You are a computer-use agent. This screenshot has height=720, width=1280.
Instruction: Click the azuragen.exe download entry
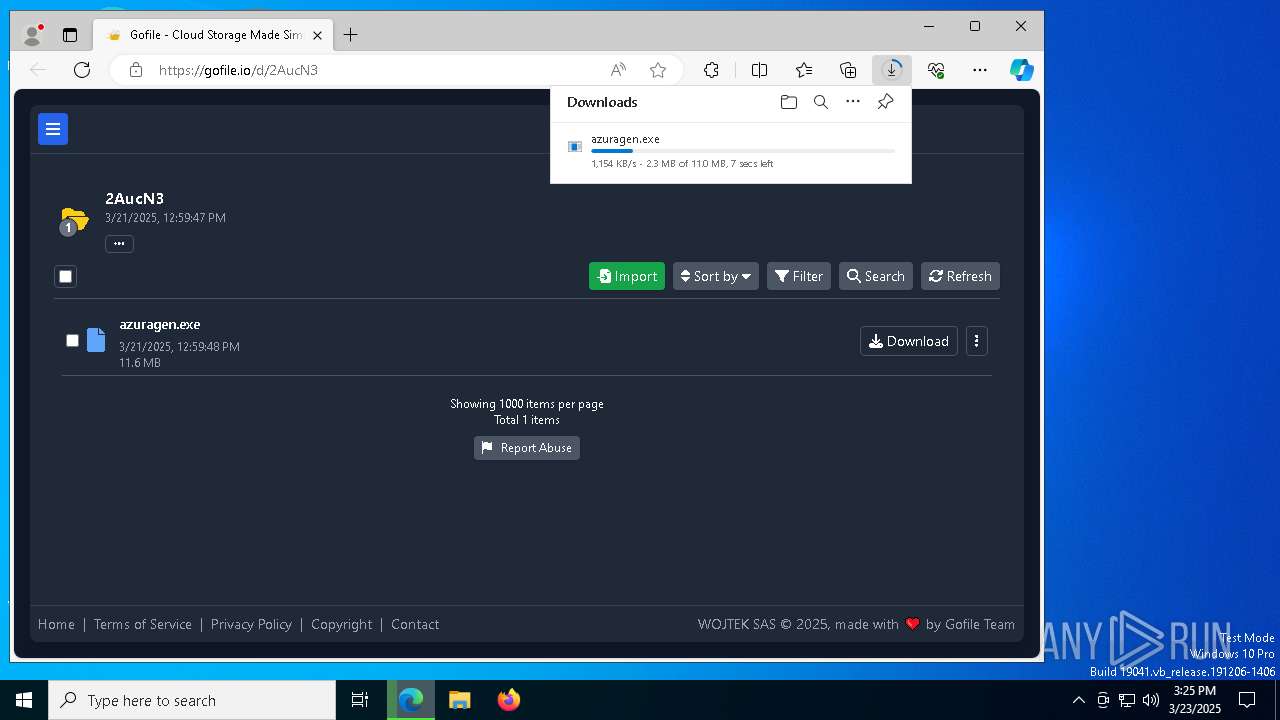tap(731, 151)
